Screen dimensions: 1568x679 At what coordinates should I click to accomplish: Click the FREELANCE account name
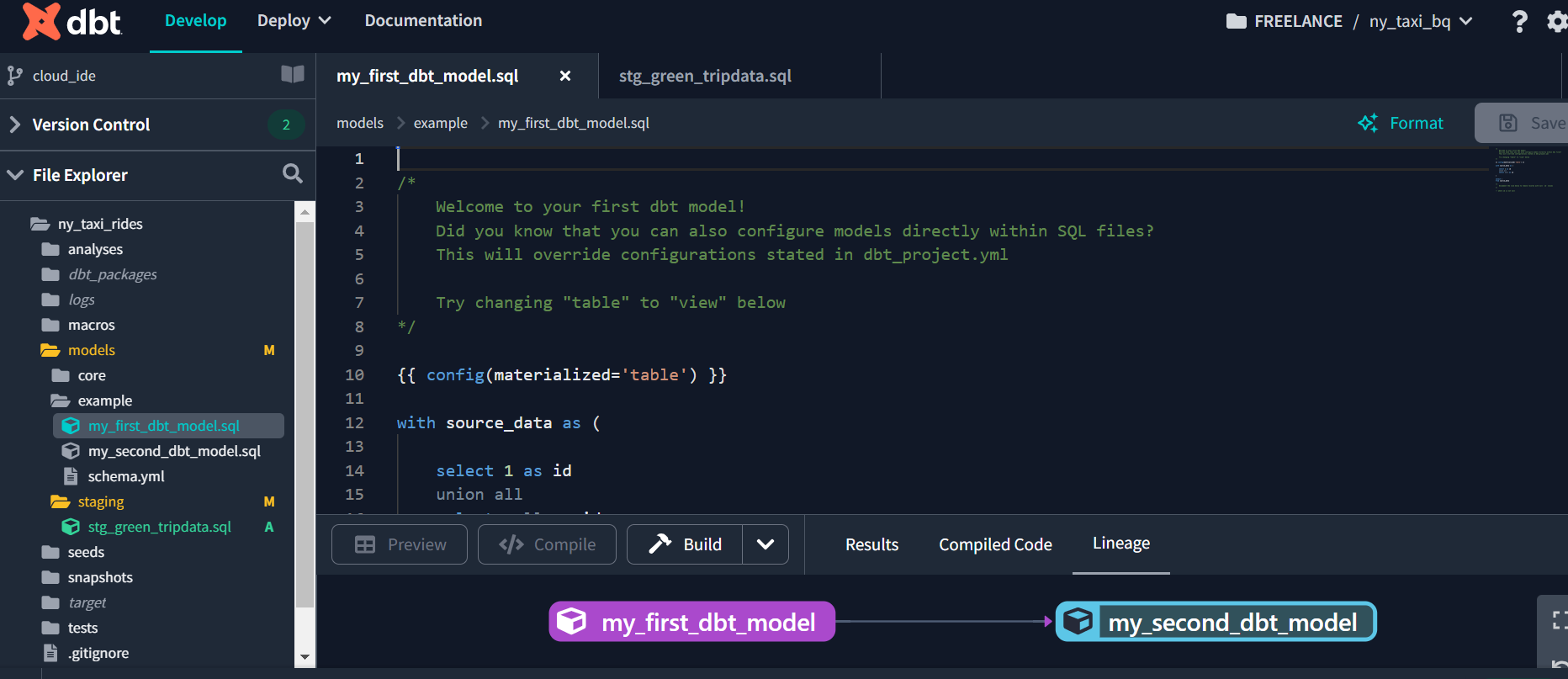[x=1298, y=21]
